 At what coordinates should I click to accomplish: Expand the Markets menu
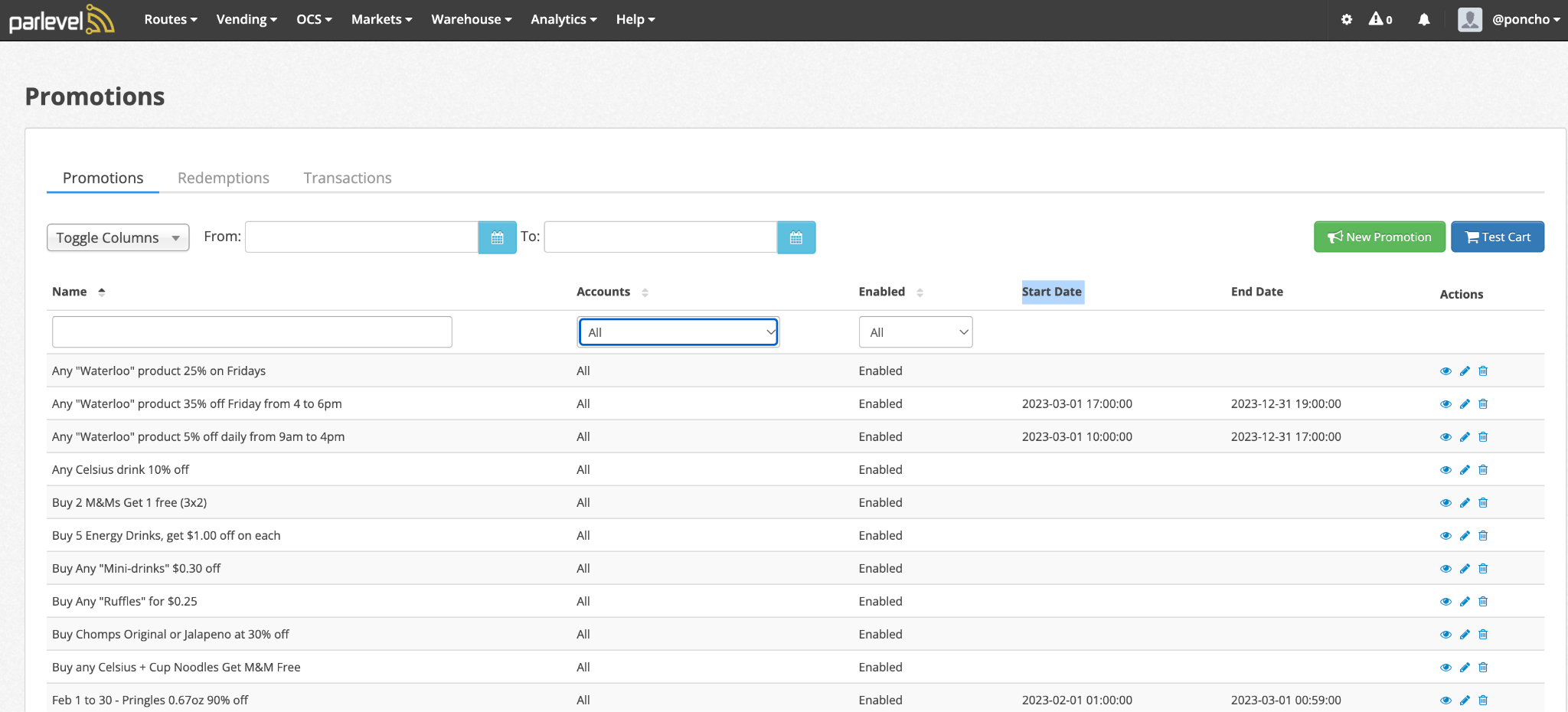pos(381,19)
